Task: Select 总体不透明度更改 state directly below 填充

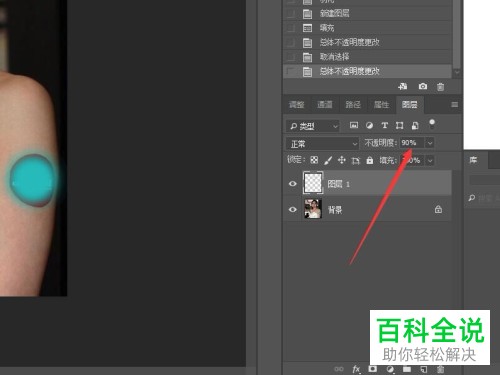Action: (x=368, y=43)
